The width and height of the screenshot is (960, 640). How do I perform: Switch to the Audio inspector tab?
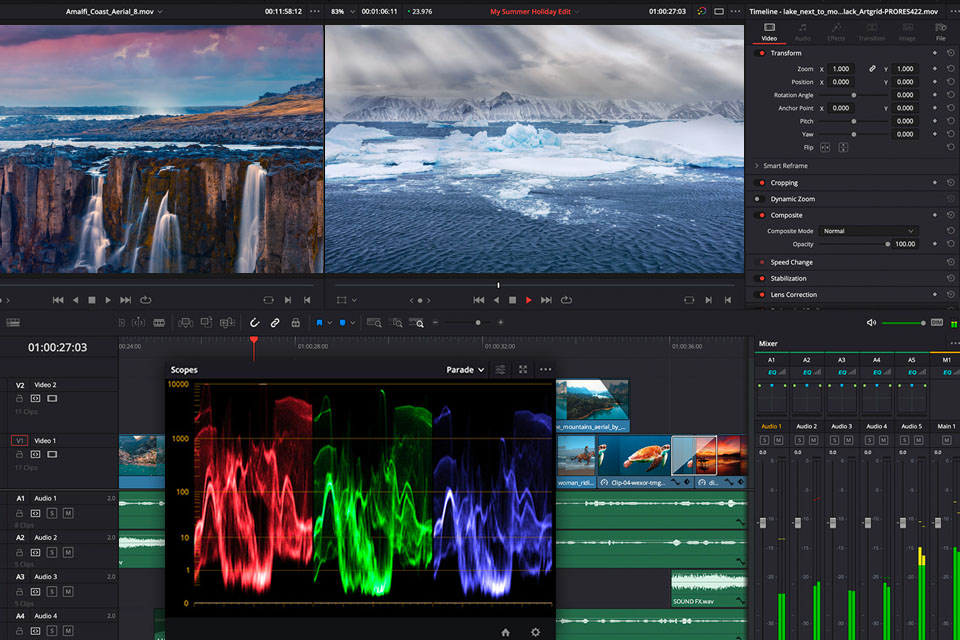[802, 32]
